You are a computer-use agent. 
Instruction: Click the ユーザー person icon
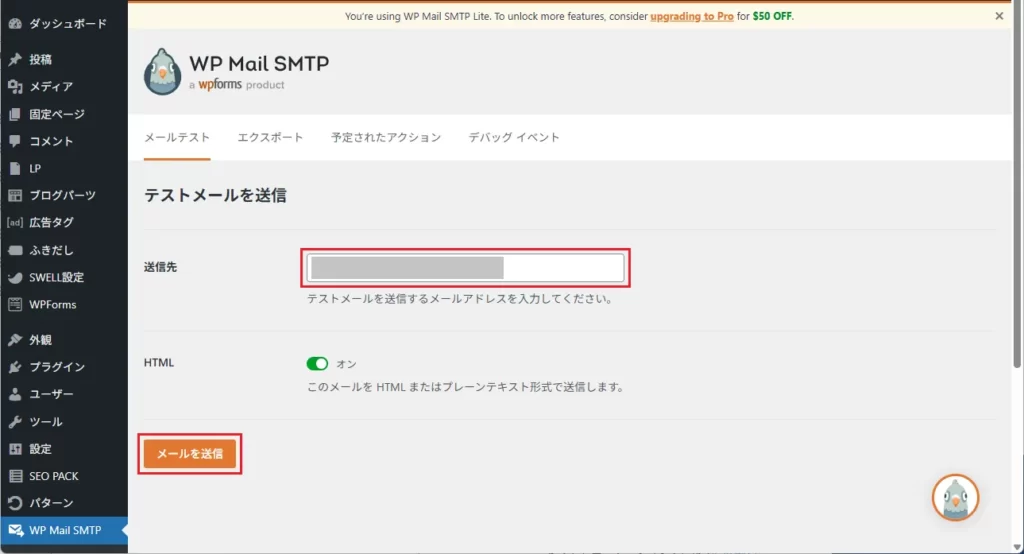coord(15,394)
